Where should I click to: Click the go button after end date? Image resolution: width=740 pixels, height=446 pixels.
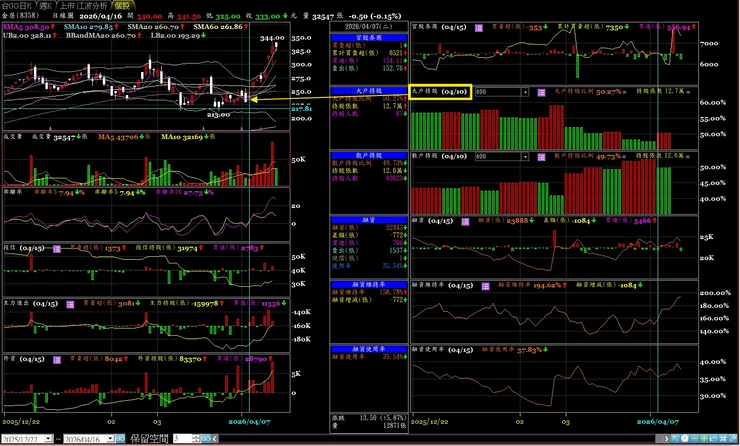tap(120, 439)
